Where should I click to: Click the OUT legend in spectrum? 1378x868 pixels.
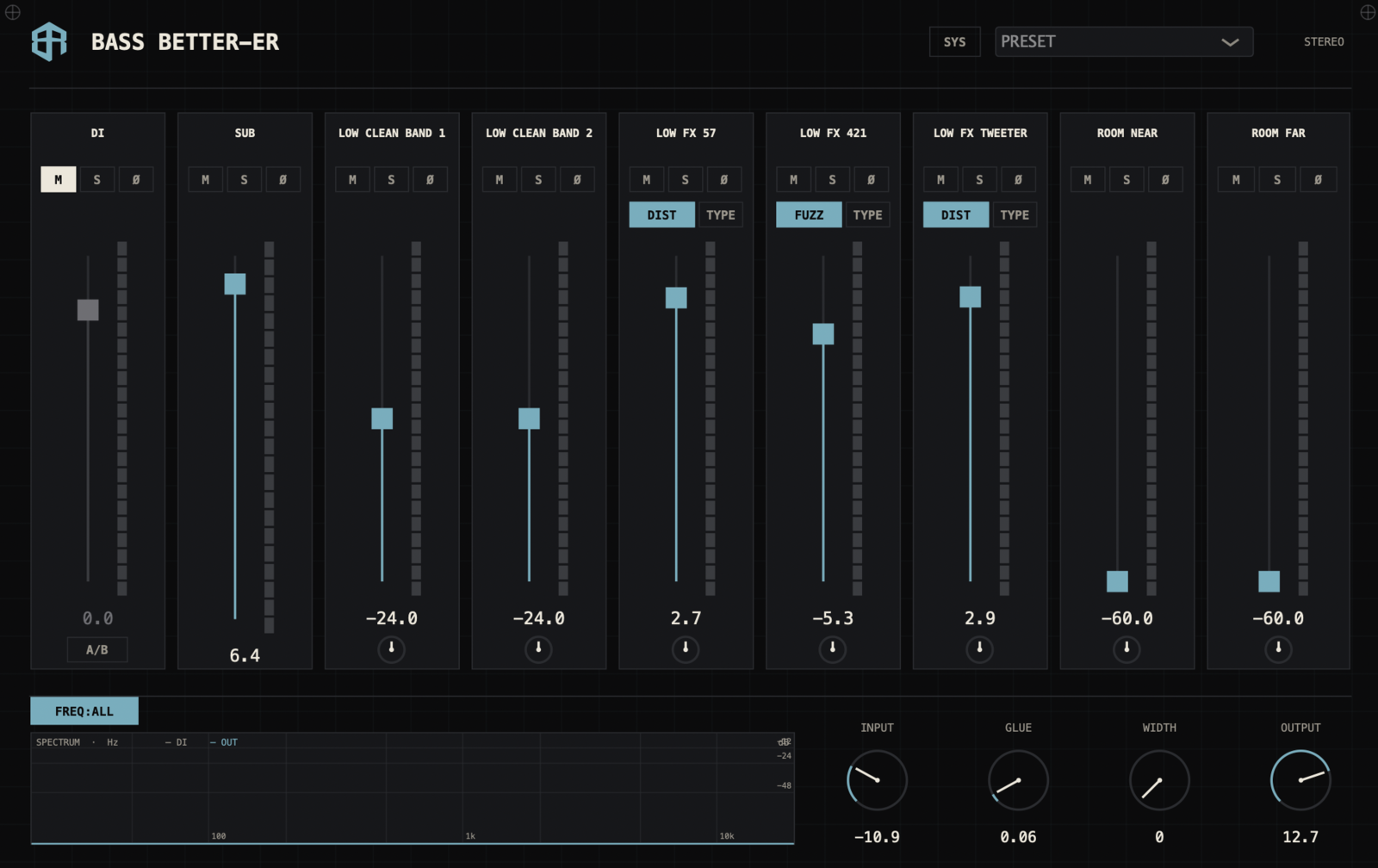pyautogui.click(x=224, y=742)
